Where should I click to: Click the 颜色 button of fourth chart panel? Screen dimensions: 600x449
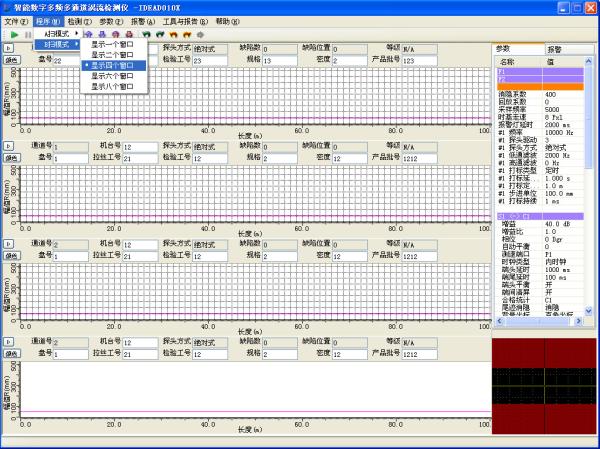(12, 354)
